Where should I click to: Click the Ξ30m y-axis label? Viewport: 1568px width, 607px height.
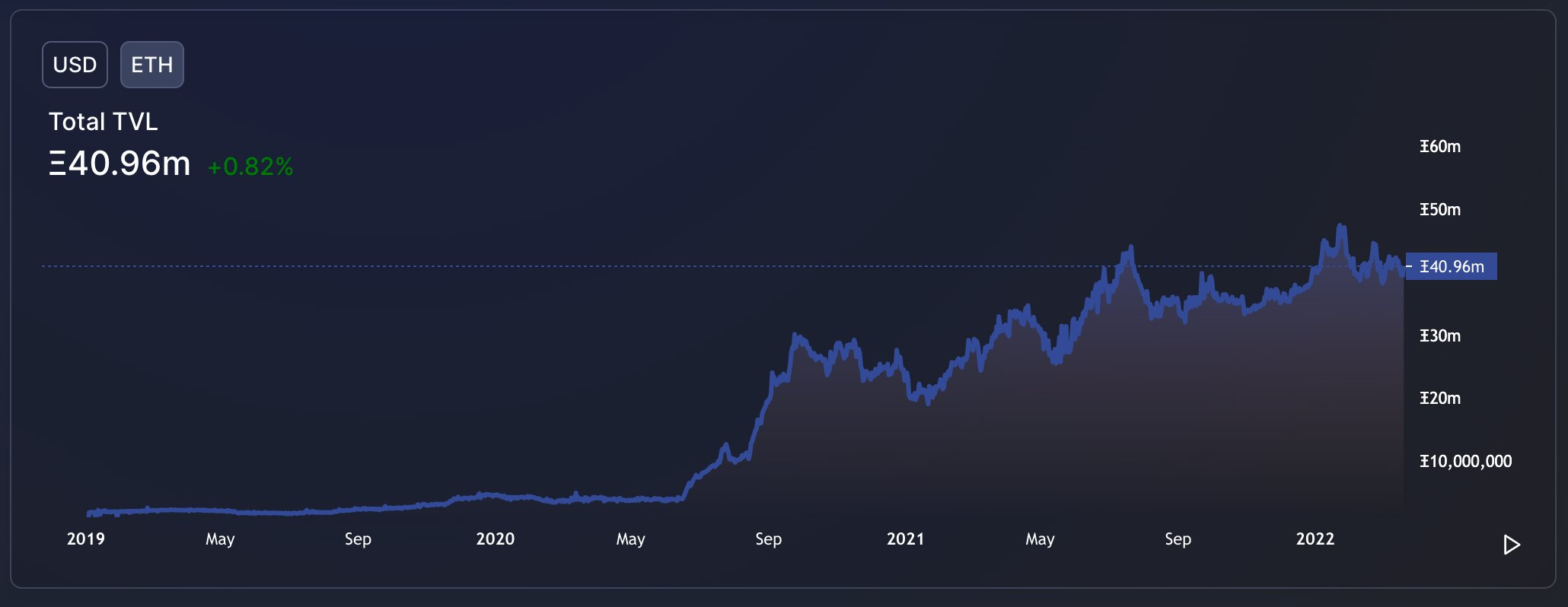pos(1440,335)
